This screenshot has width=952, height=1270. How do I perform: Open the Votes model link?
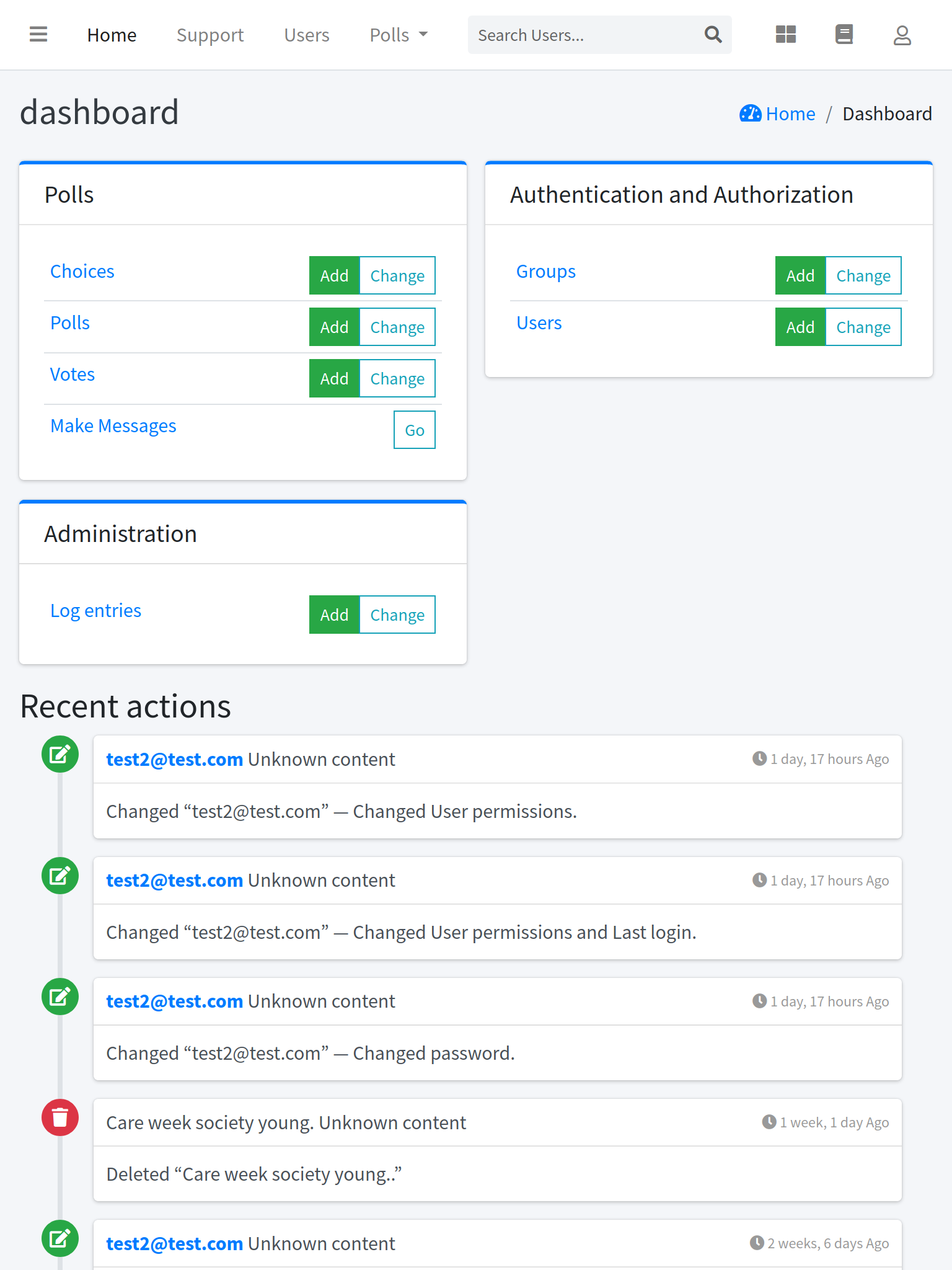click(x=73, y=375)
